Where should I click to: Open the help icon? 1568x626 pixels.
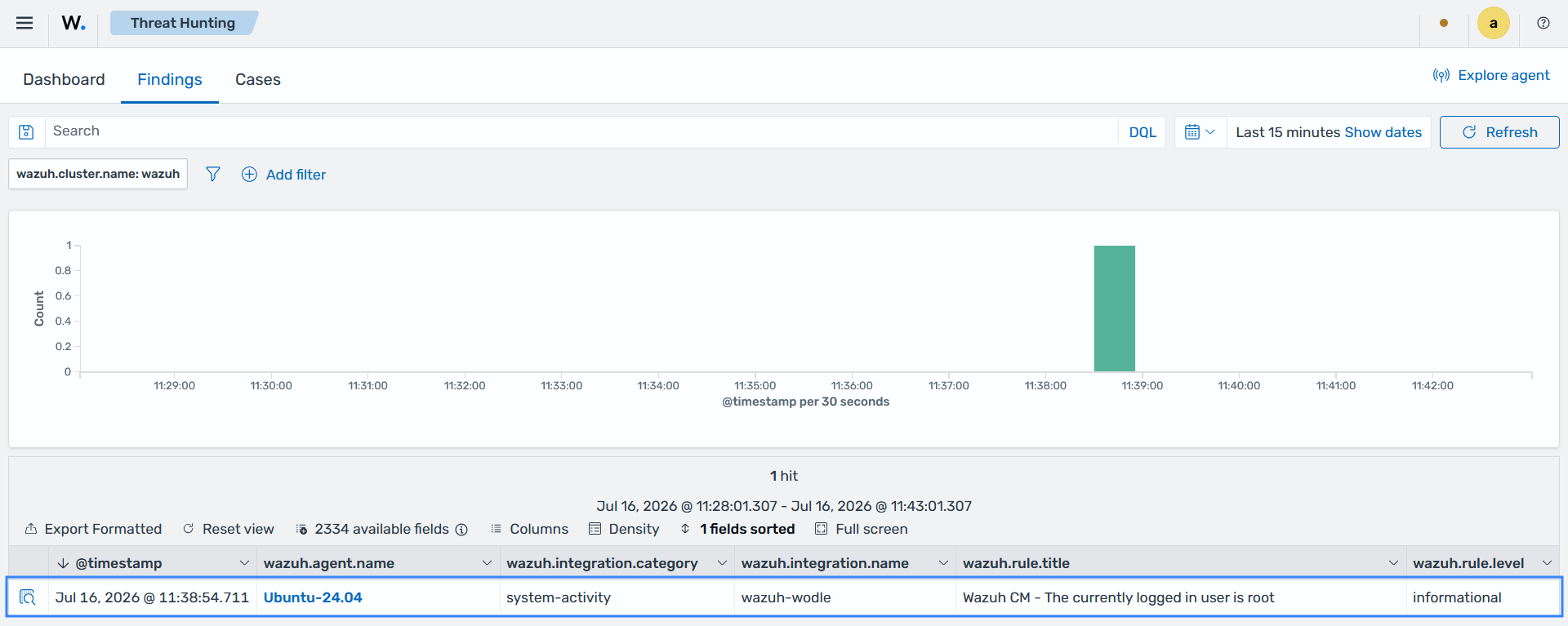(1543, 23)
